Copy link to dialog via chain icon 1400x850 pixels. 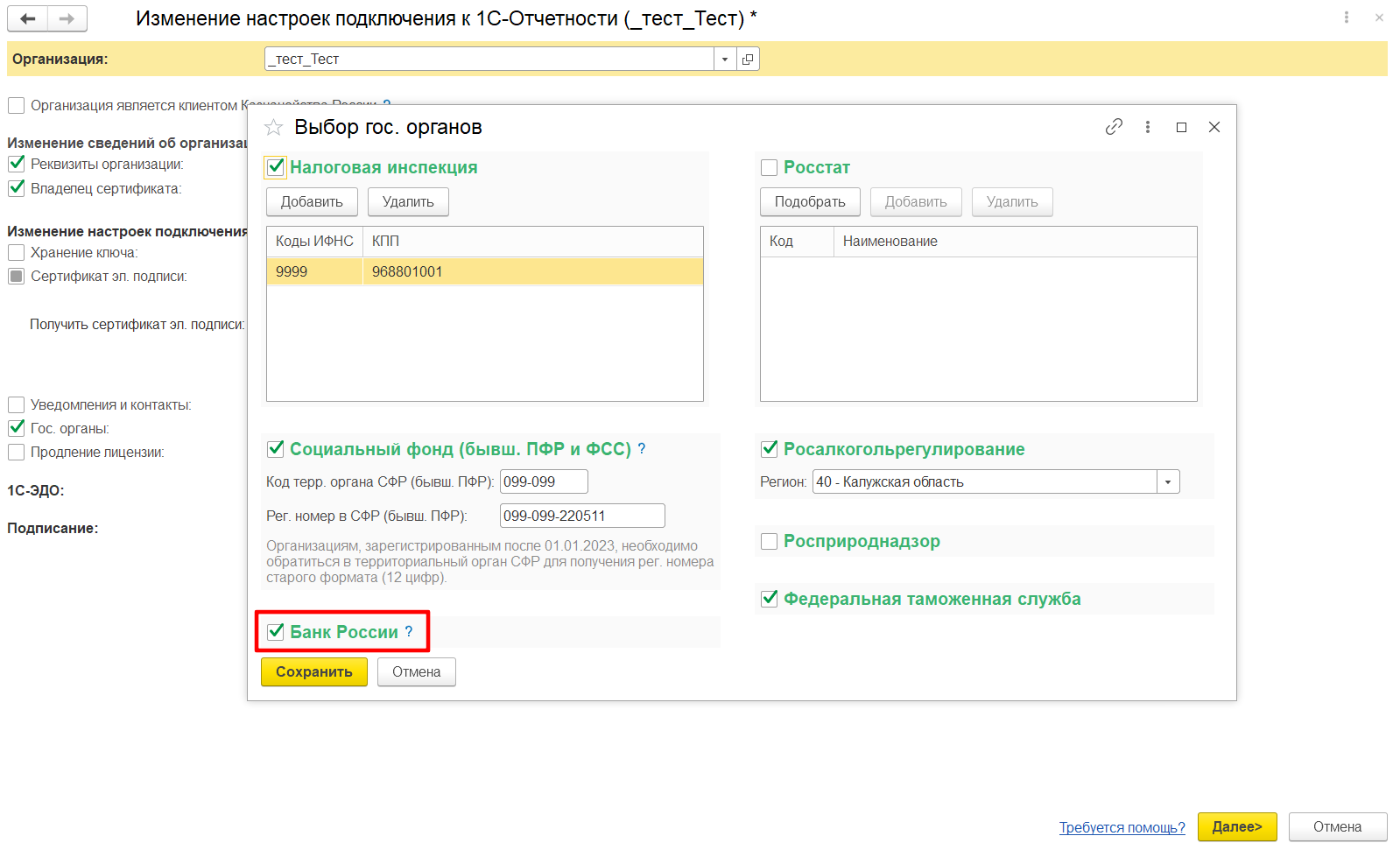[1114, 127]
